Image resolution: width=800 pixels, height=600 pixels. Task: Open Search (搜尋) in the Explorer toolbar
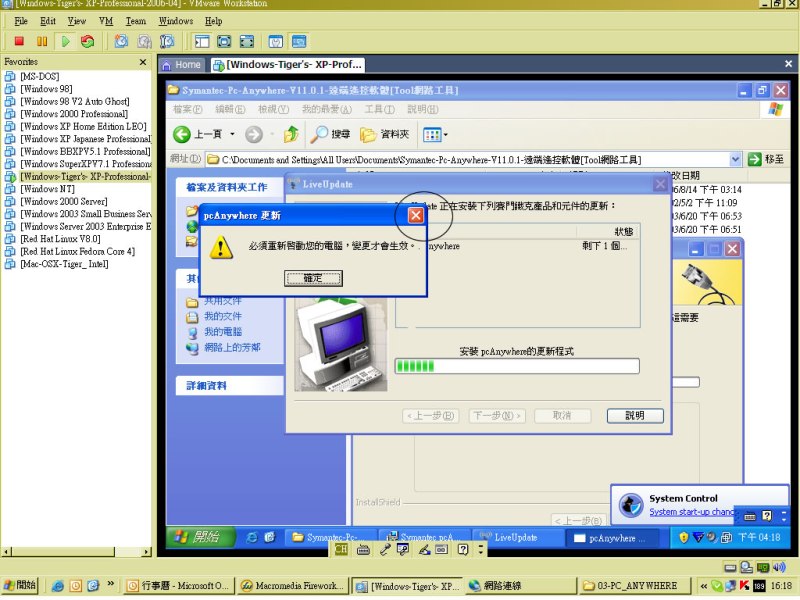[x=331, y=134]
